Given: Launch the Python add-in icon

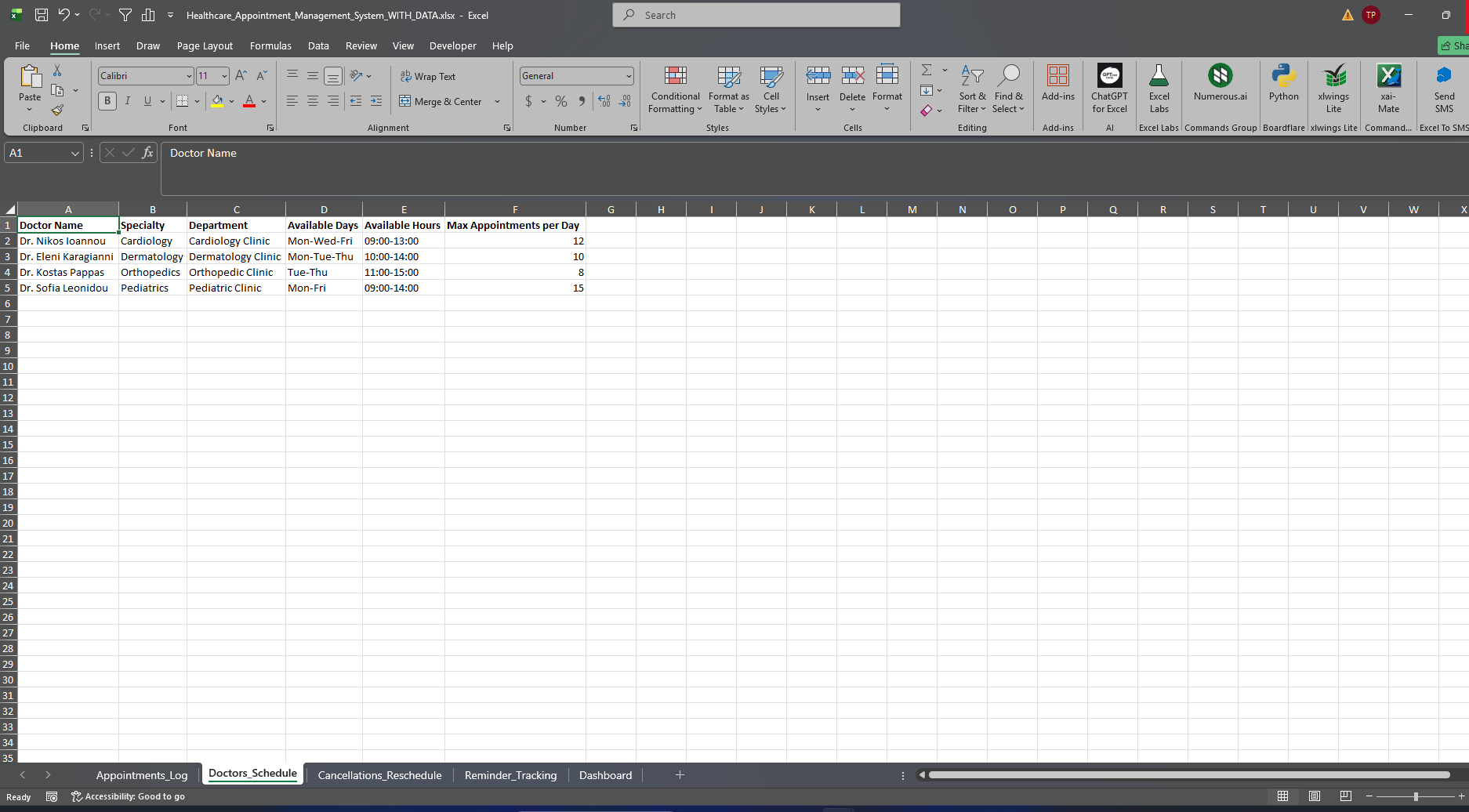Looking at the screenshot, I should [1283, 83].
